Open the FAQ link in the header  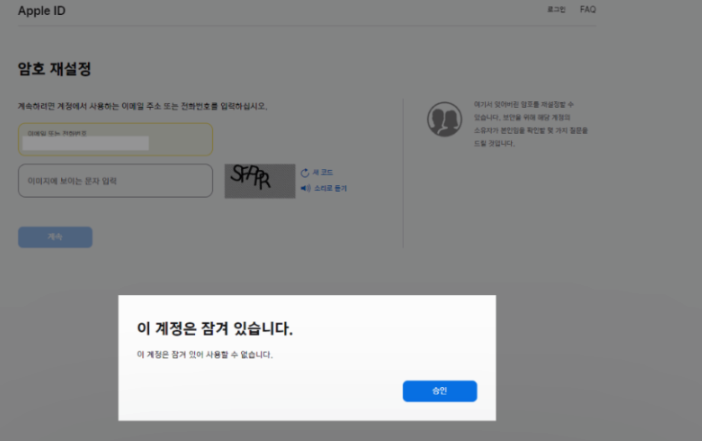point(587,9)
